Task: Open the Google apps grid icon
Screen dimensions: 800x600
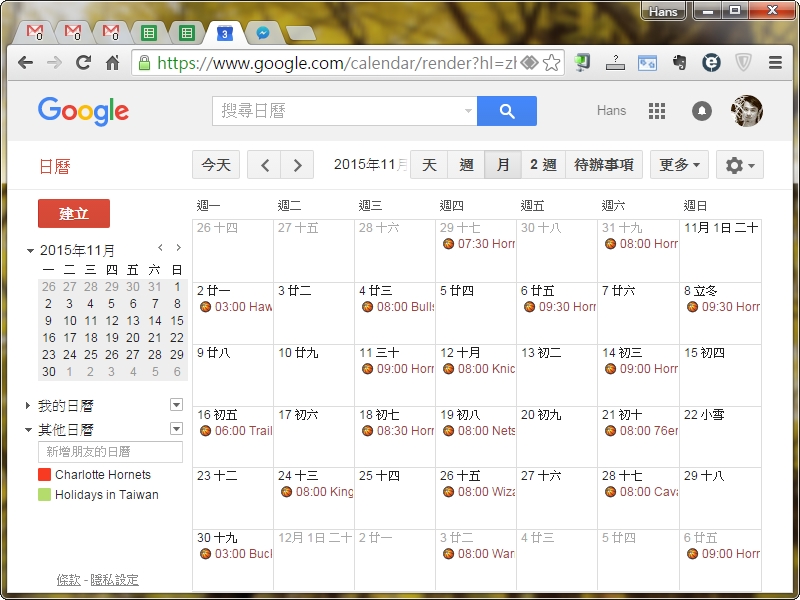Action: (x=657, y=111)
